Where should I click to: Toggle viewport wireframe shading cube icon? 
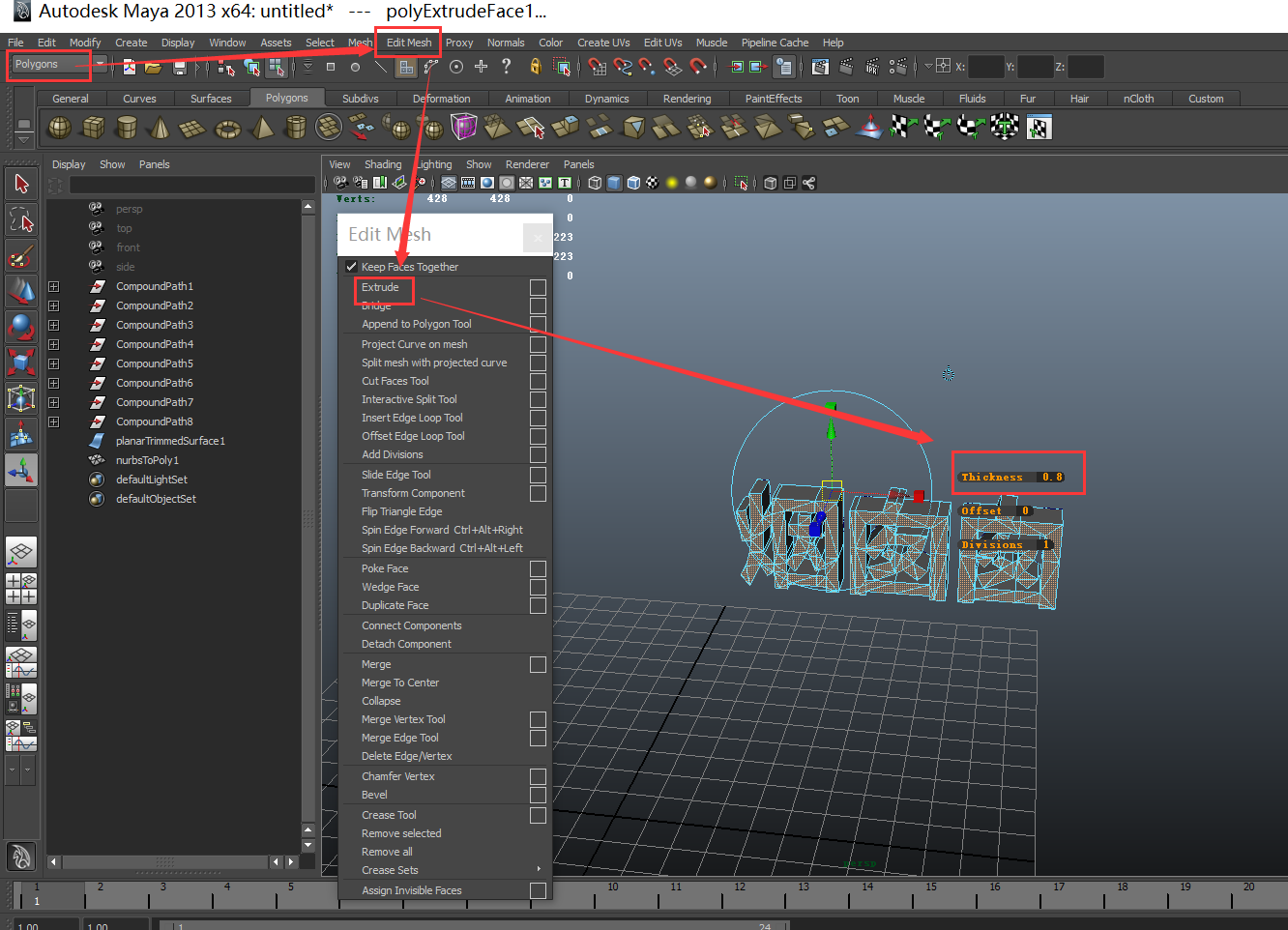click(595, 183)
